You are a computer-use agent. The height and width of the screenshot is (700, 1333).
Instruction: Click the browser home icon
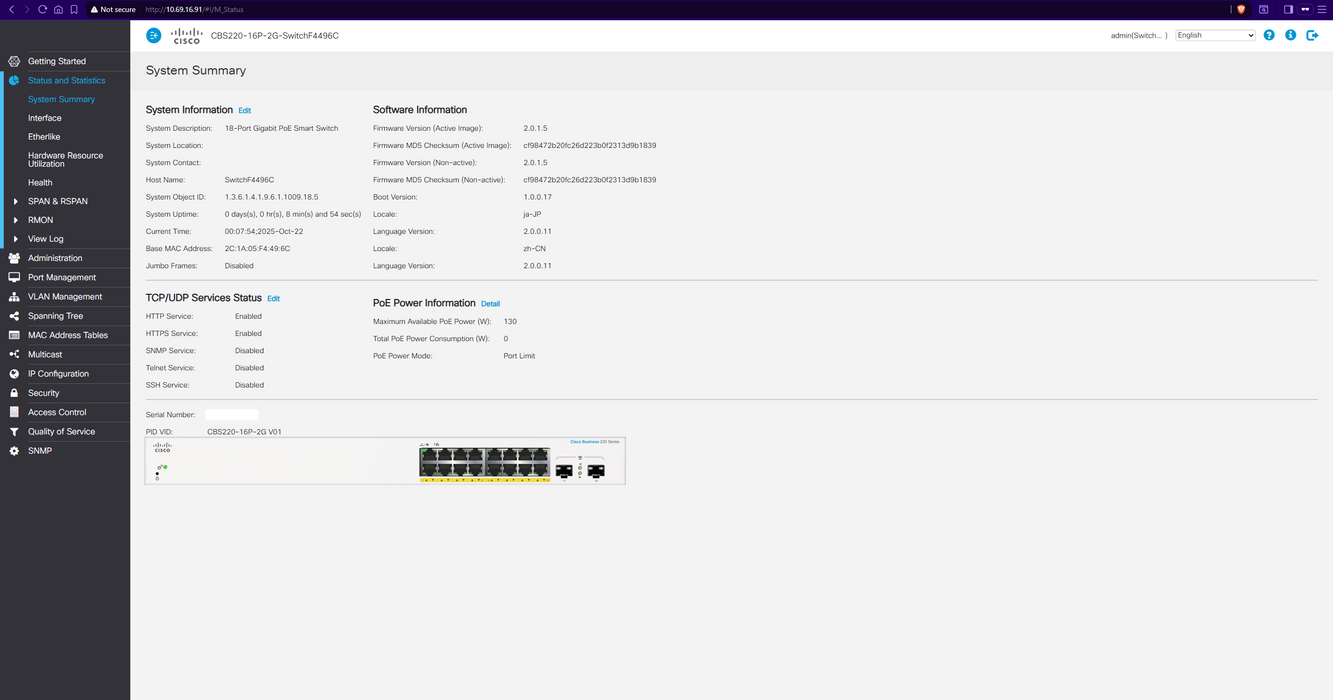coord(58,9)
